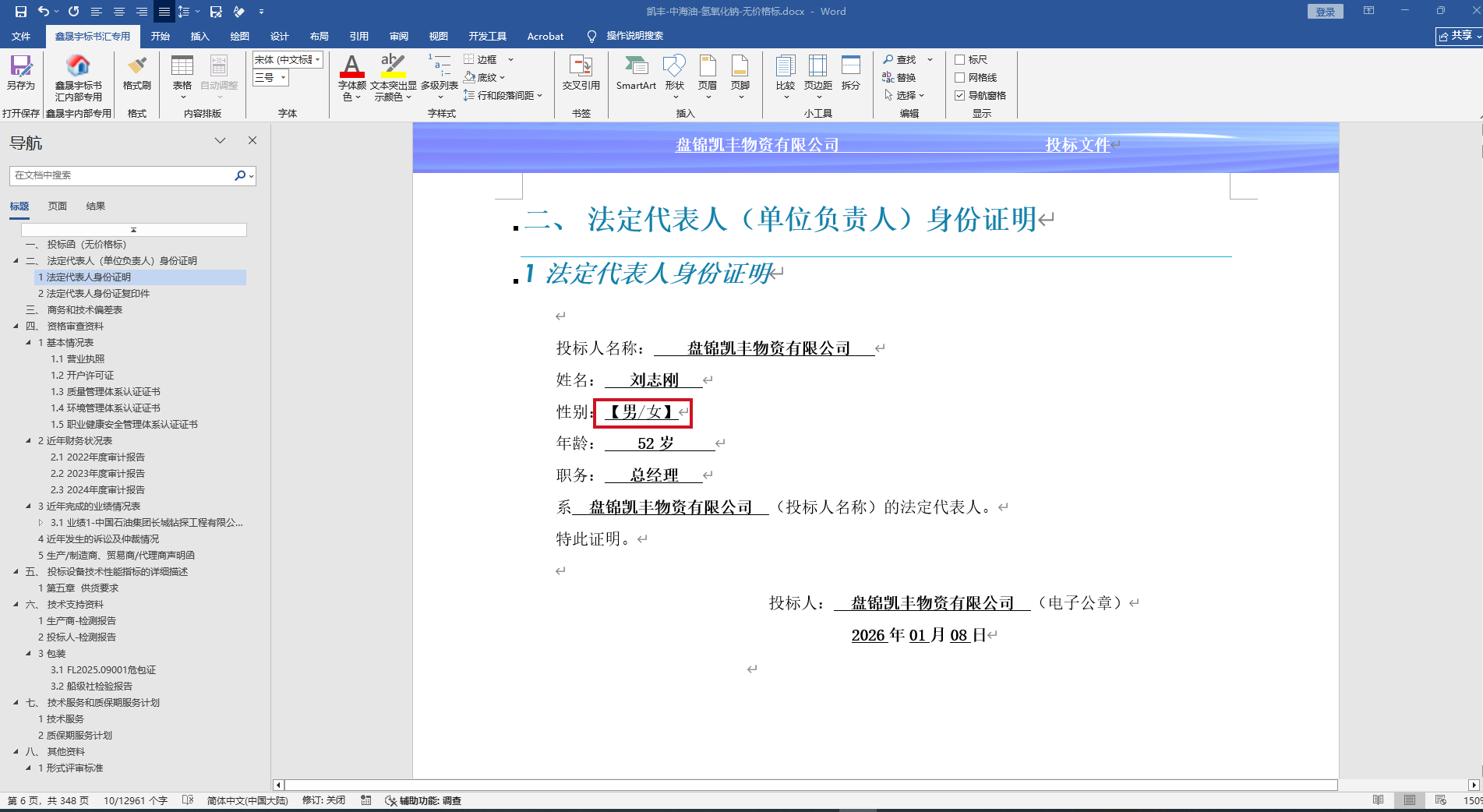Click the 简体中文(中国大陆) language indicator
Screen dimensions: 1483x812
pos(248,800)
